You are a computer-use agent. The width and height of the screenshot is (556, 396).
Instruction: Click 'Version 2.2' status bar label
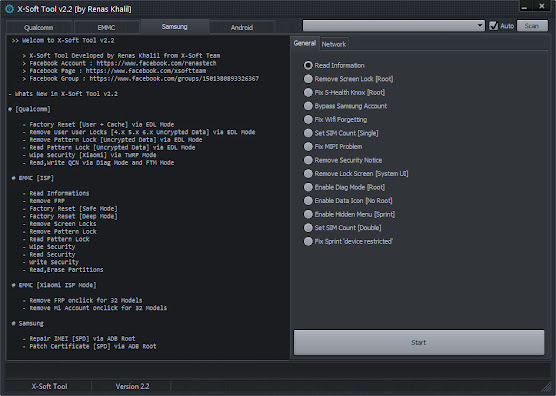click(x=132, y=386)
